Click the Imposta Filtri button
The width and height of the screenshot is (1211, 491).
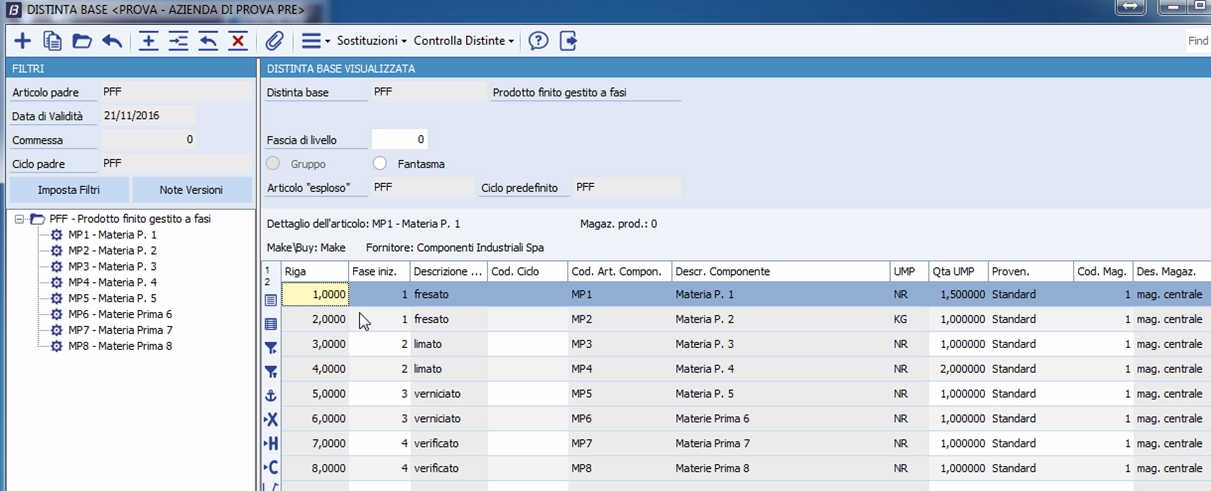coord(68,190)
